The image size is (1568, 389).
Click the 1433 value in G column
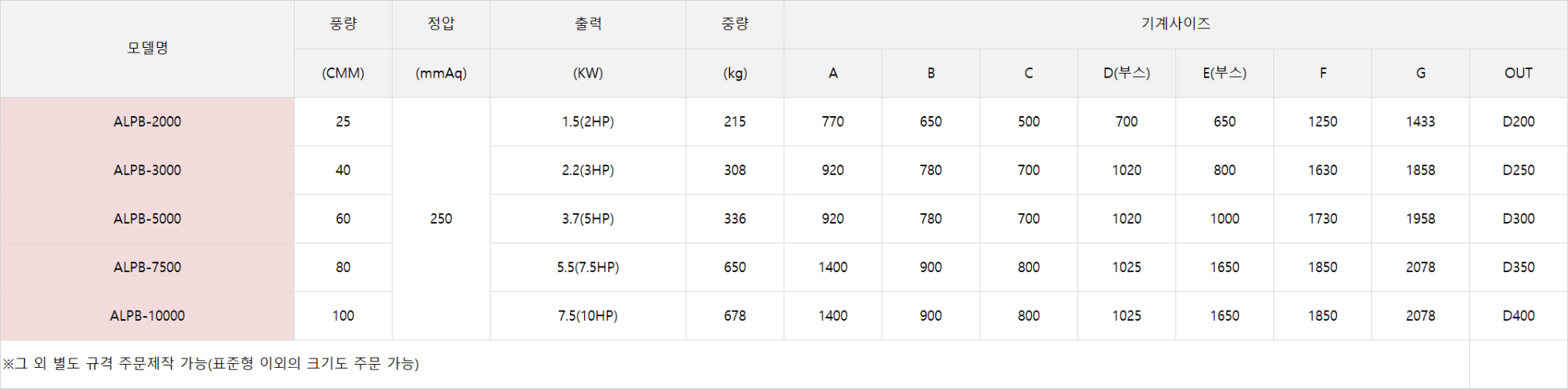(x=1421, y=122)
